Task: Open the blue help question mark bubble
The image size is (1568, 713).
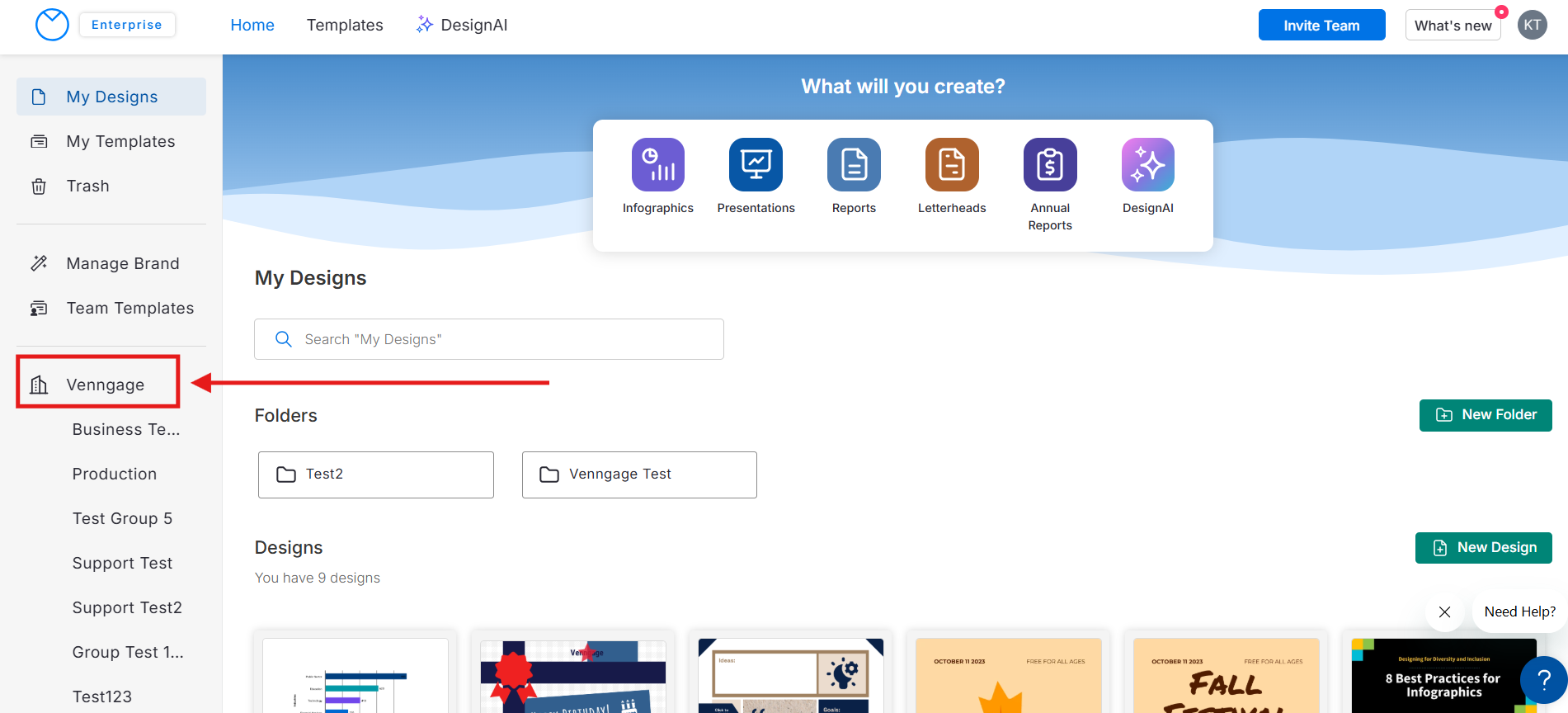Action: pyautogui.click(x=1543, y=680)
